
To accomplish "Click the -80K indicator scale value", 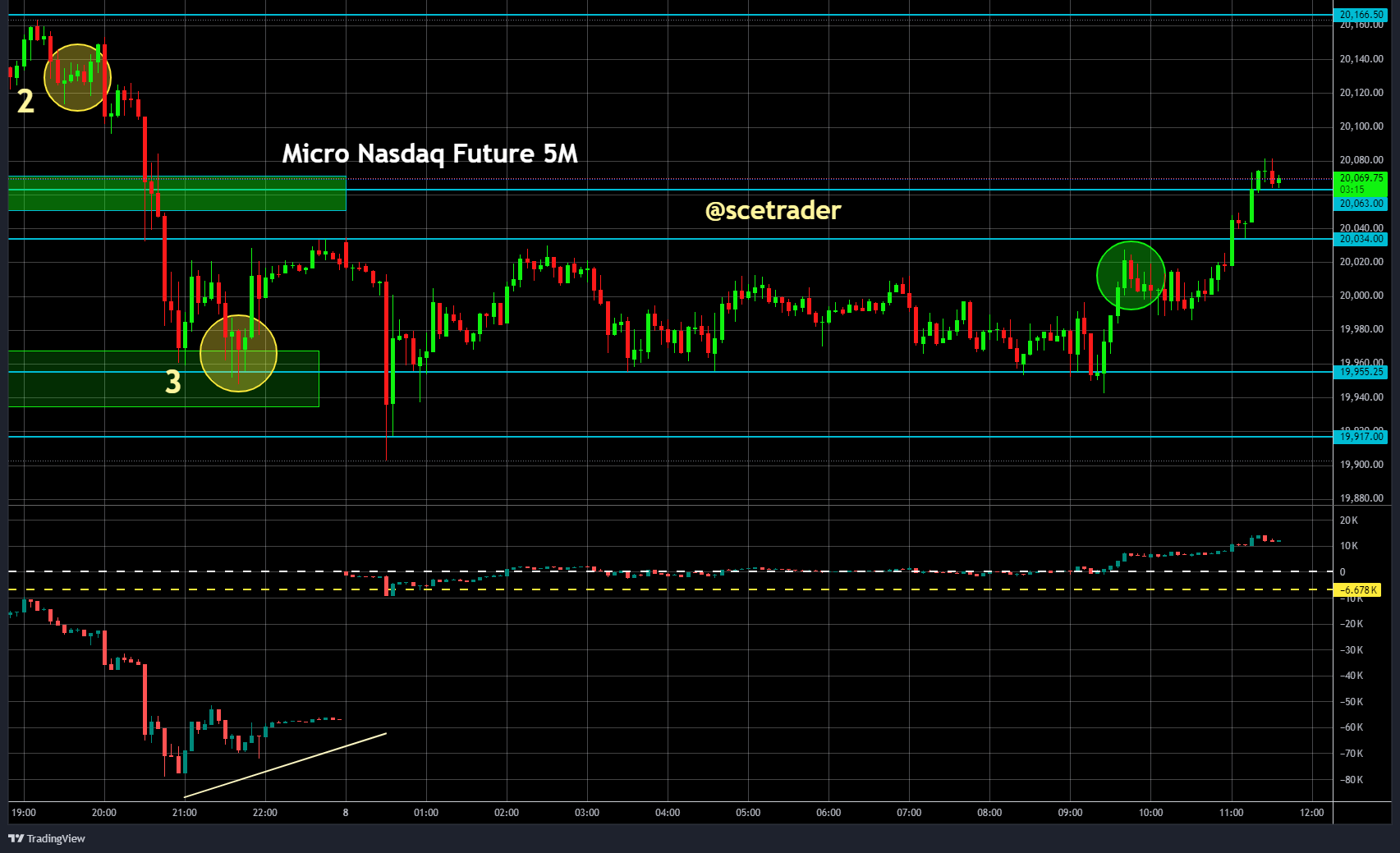I will pyautogui.click(x=1351, y=780).
